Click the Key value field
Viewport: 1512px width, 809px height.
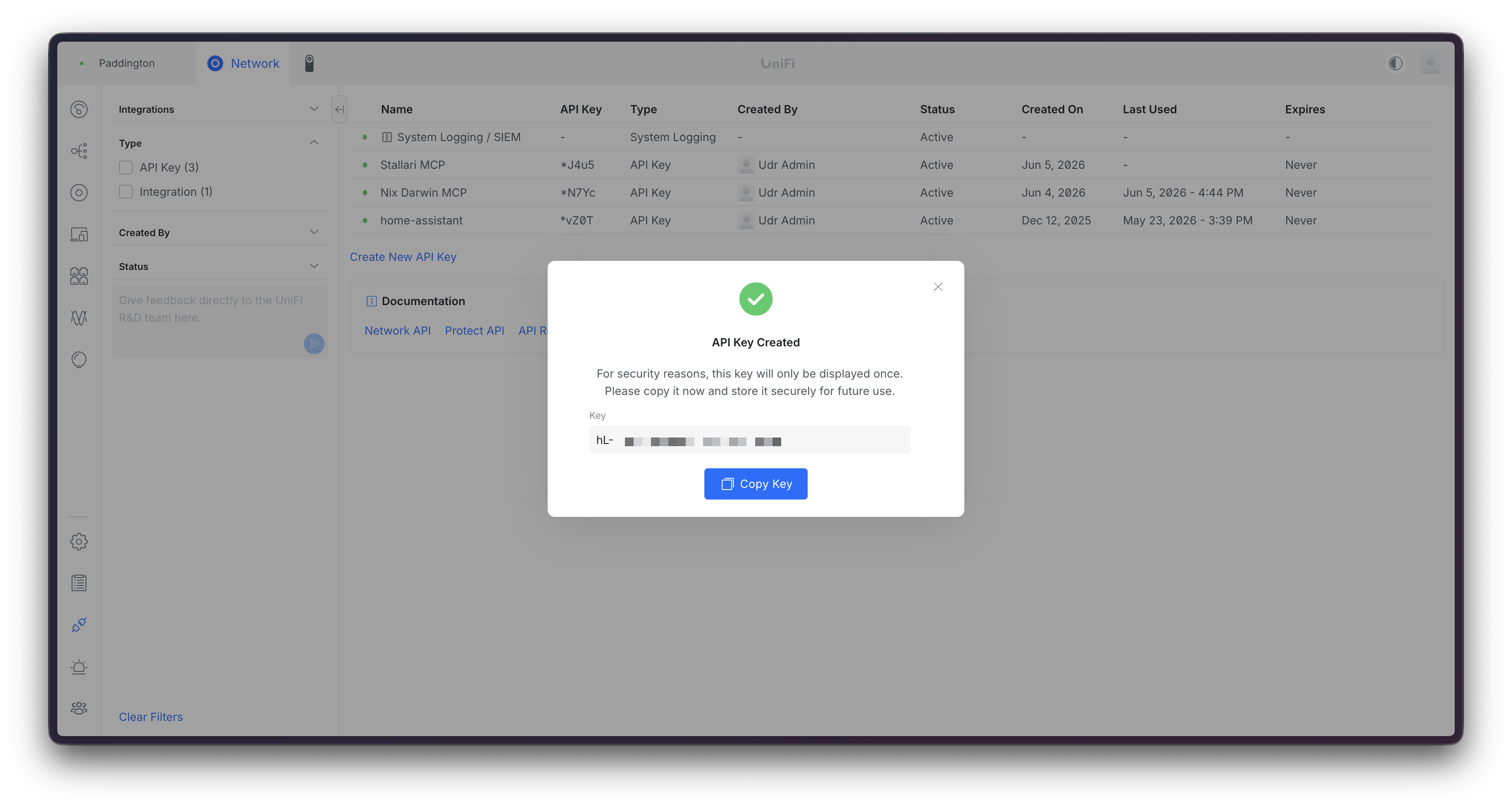[749, 440]
